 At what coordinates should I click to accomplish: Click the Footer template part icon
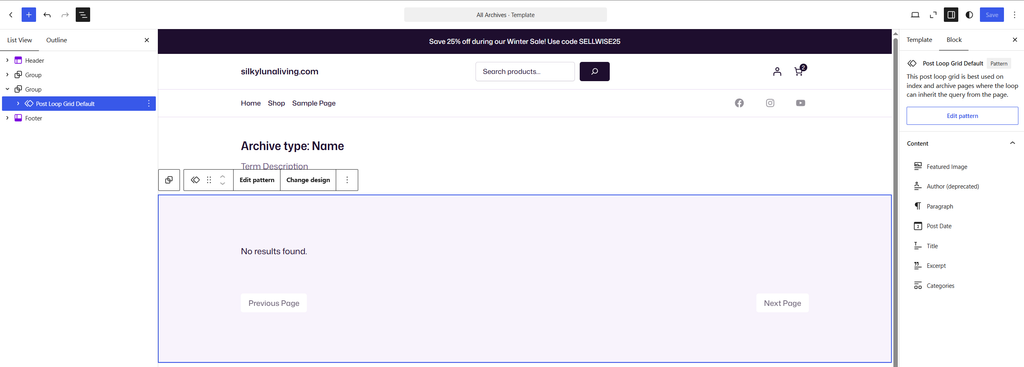18,118
